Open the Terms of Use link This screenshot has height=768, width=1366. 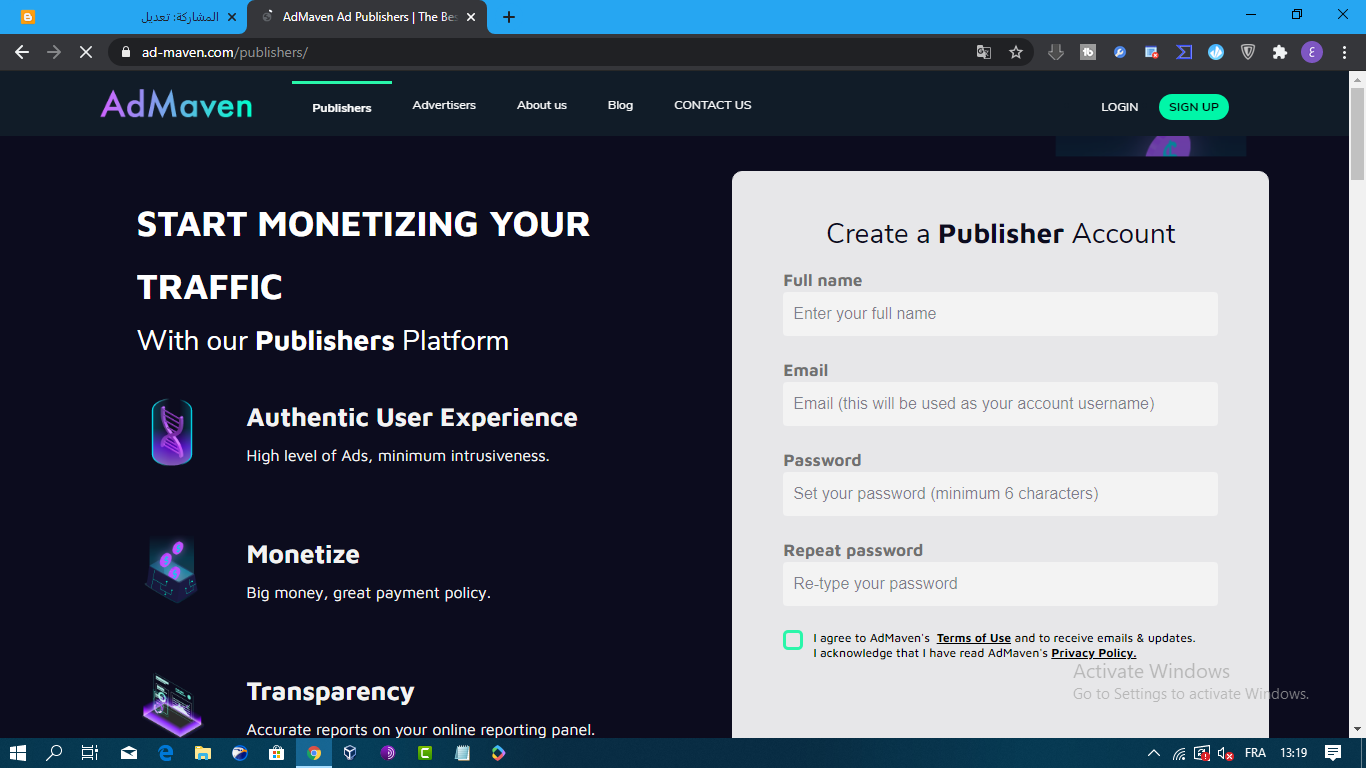[x=973, y=638]
